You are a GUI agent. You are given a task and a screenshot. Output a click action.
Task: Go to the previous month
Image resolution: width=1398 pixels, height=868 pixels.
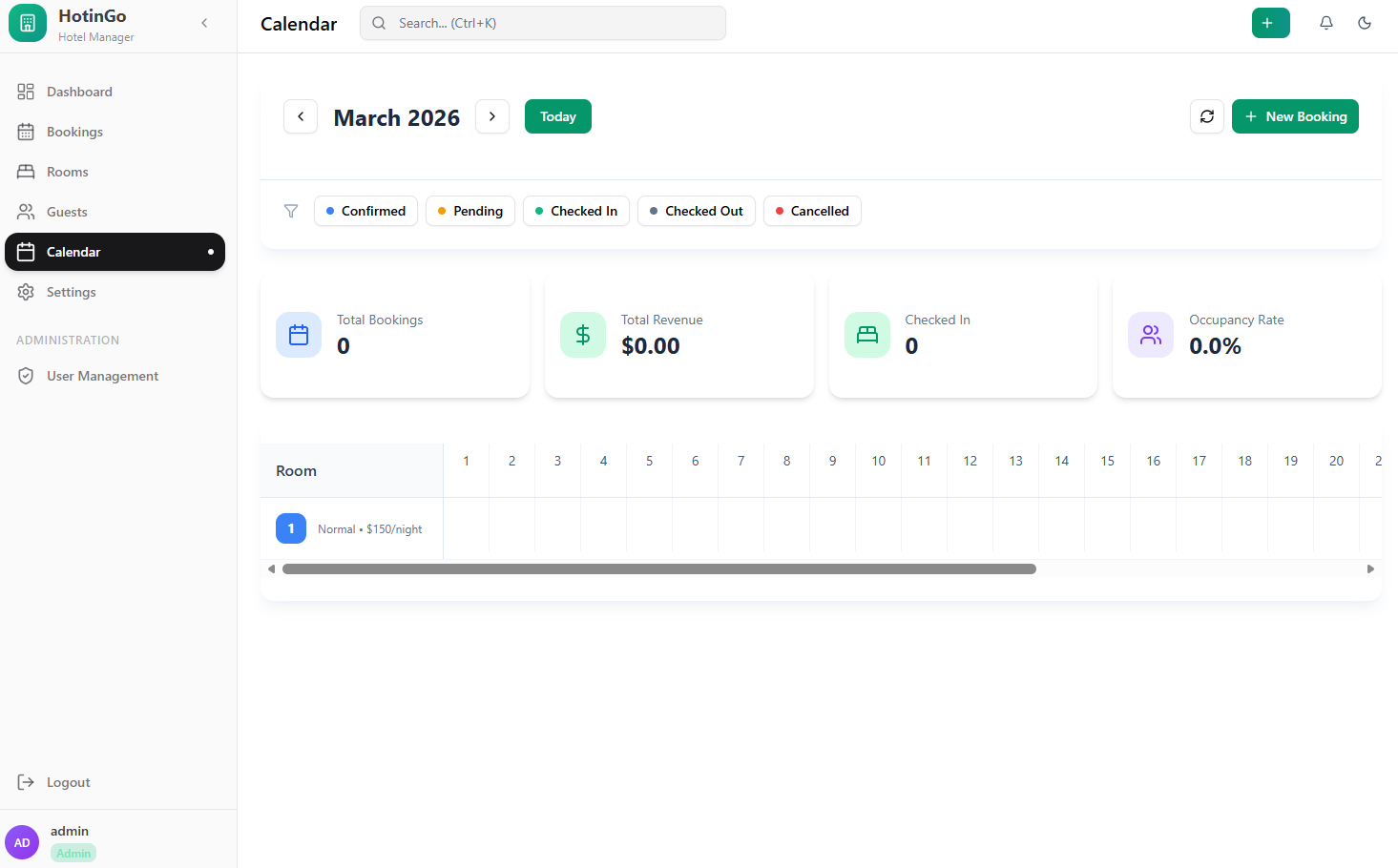tap(300, 115)
